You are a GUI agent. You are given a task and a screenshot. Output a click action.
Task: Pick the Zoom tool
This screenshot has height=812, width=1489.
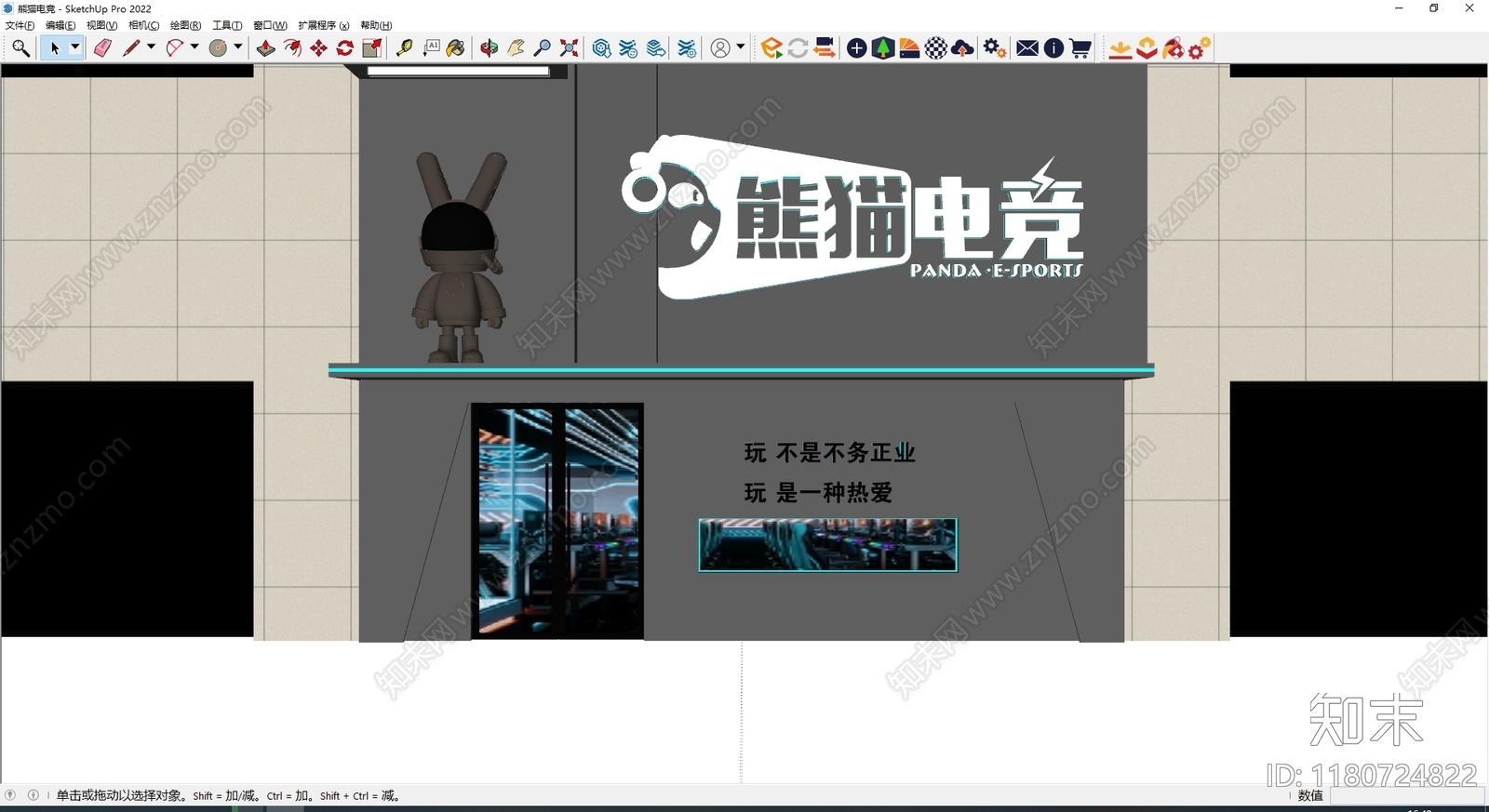[x=543, y=47]
